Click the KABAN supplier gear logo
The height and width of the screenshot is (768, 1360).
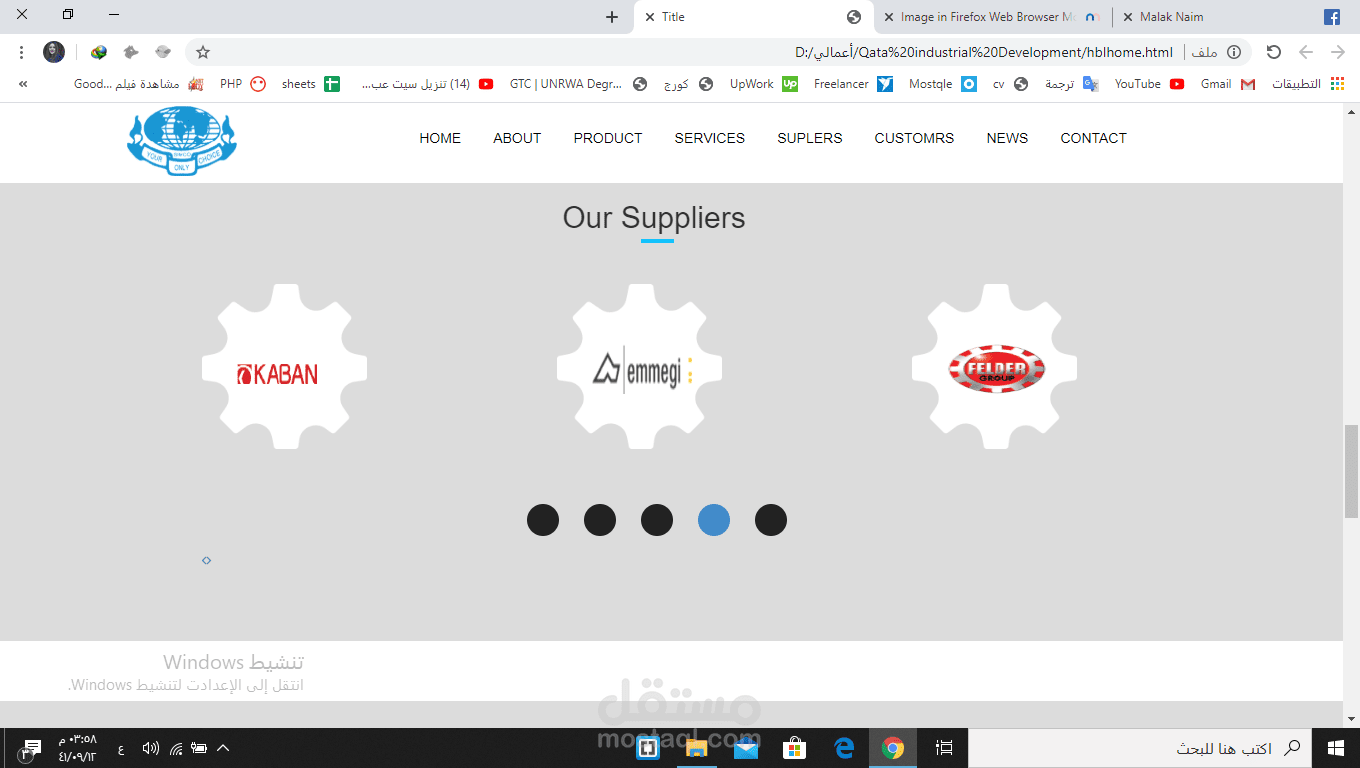click(284, 366)
